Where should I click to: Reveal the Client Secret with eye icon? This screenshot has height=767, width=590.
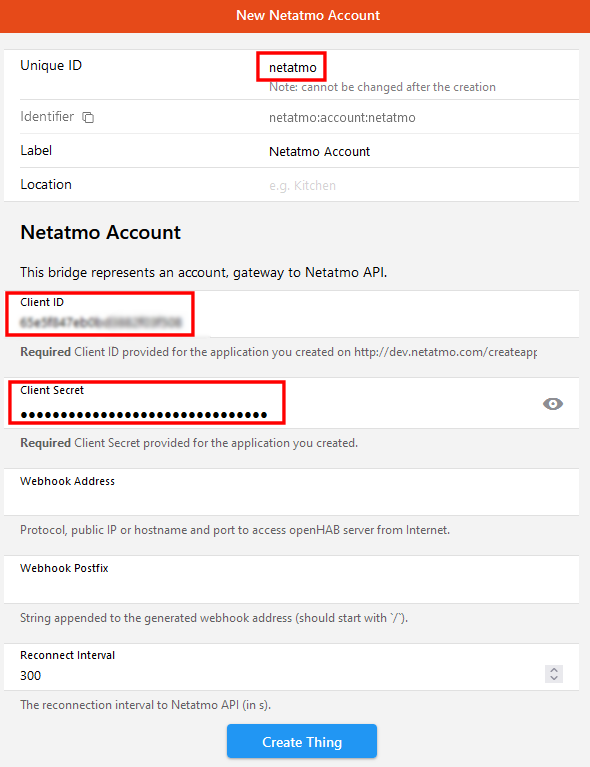click(x=553, y=404)
